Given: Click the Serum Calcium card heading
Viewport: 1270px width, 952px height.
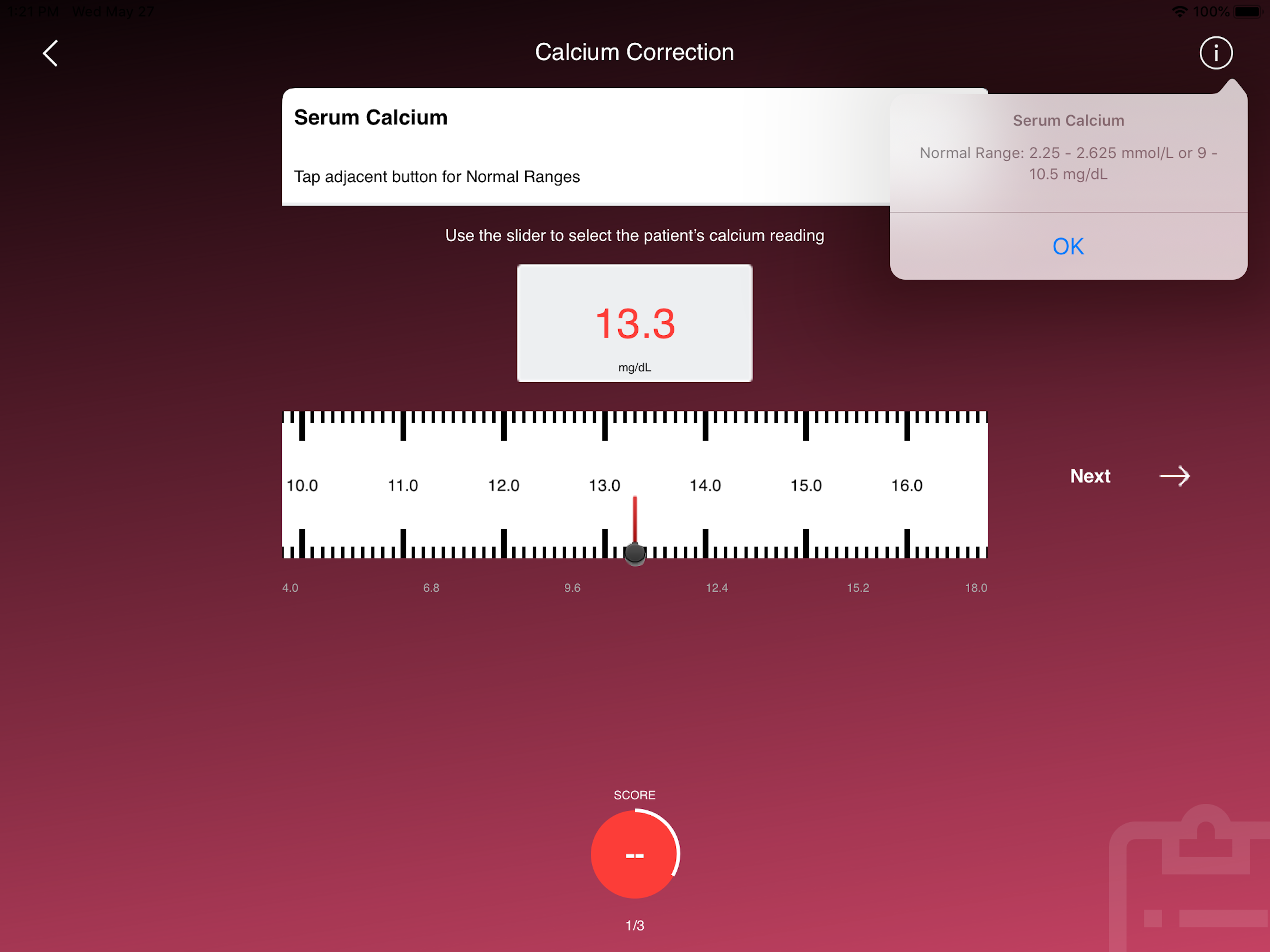Looking at the screenshot, I should coord(370,118).
